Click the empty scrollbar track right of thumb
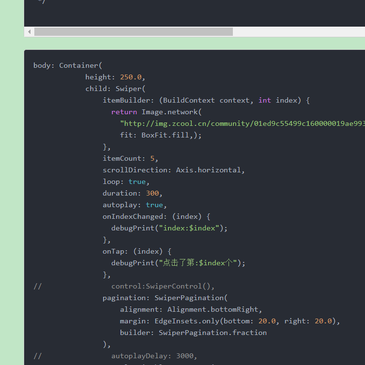This screenshot has width=365, height=365. 299,32
